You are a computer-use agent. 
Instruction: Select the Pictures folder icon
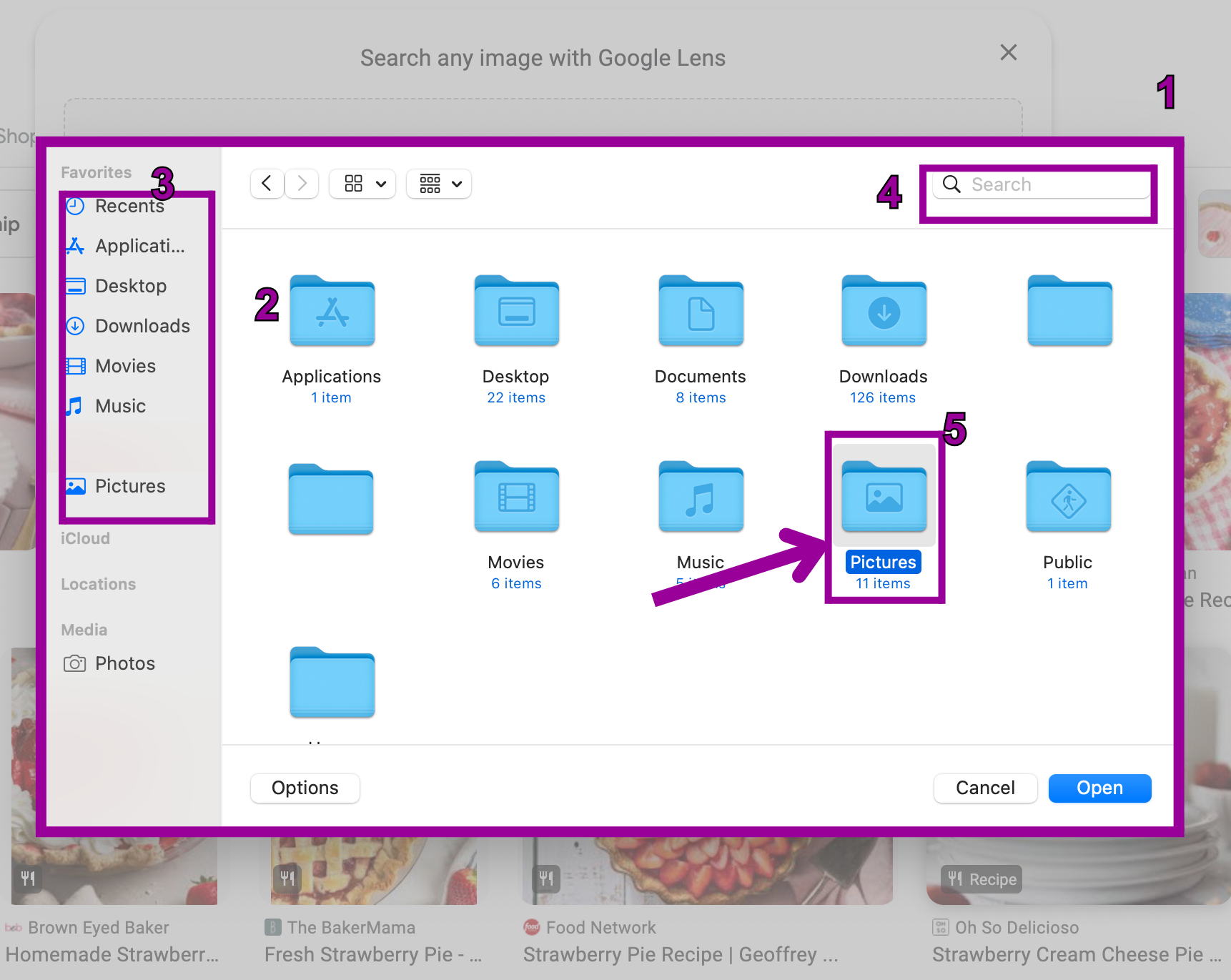pos(884,497)
